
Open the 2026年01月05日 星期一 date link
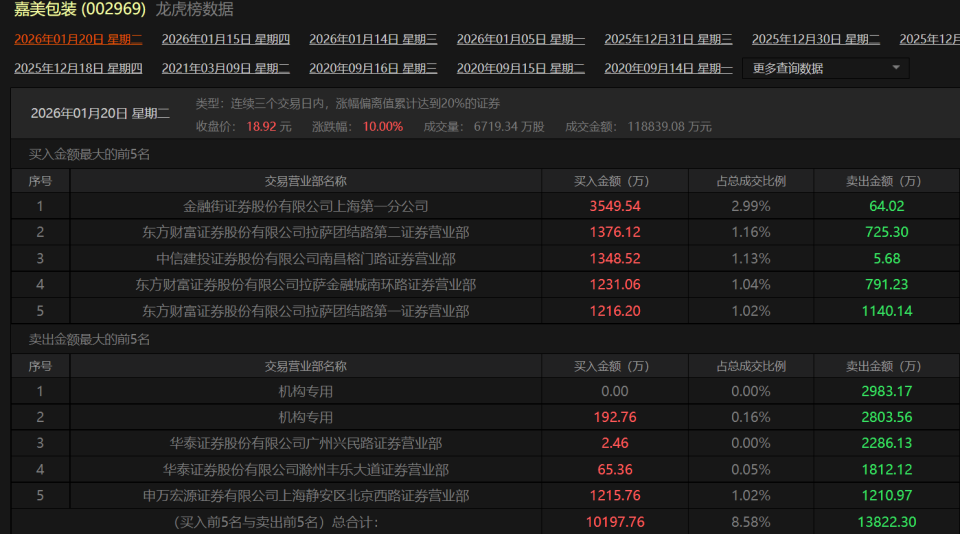coord(521,39)
